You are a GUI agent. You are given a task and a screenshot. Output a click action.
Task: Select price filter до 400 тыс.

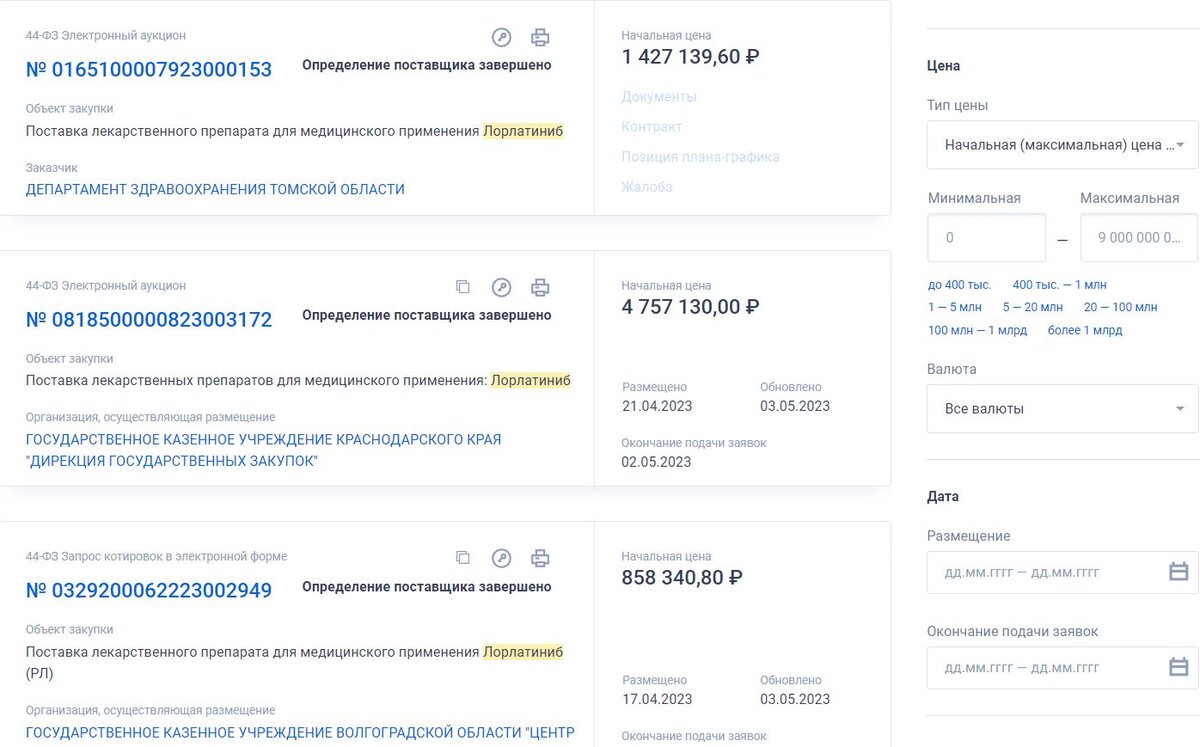pos(960,284)
